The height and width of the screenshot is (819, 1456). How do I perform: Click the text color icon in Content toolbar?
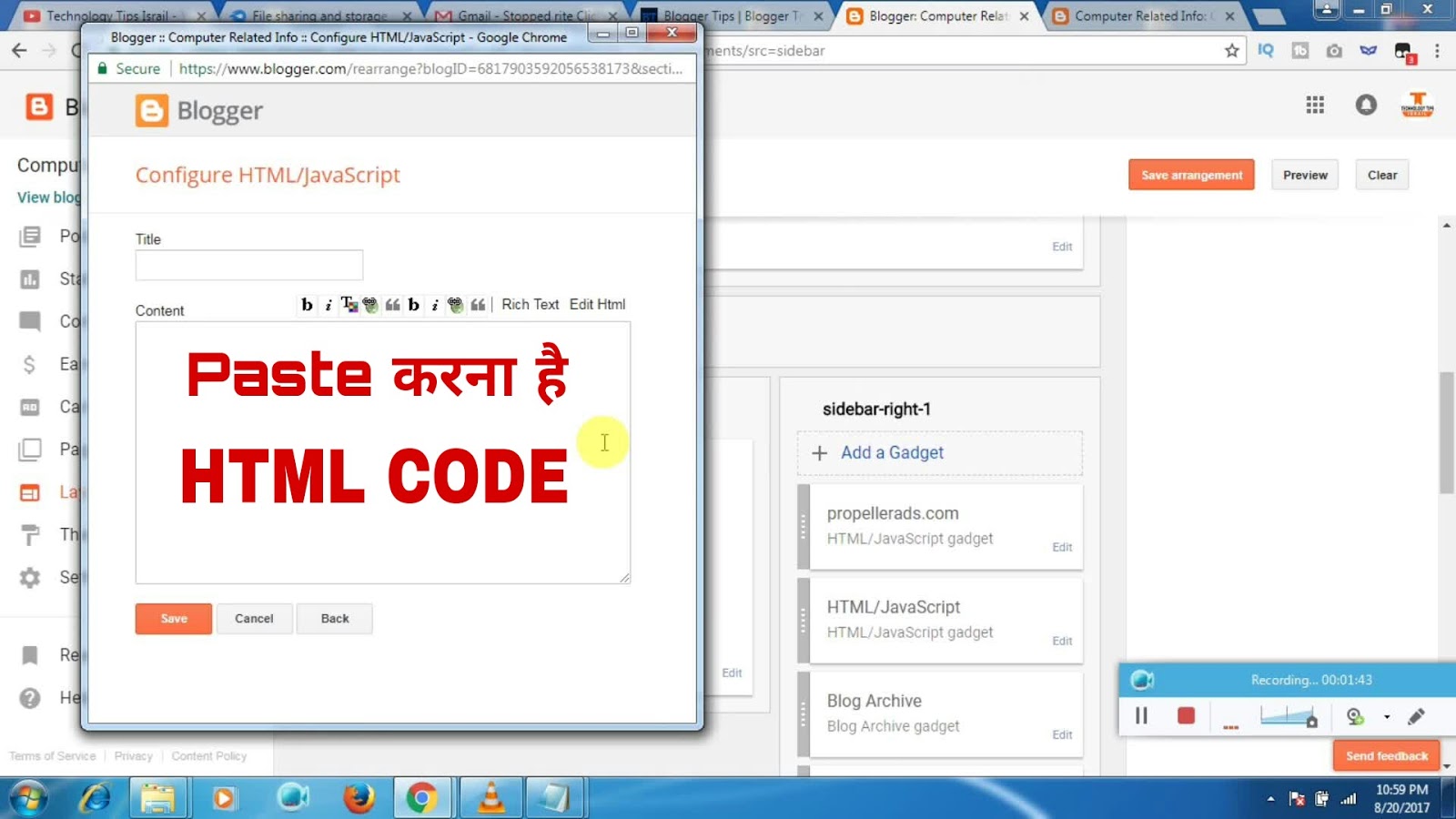pos(349,305)
